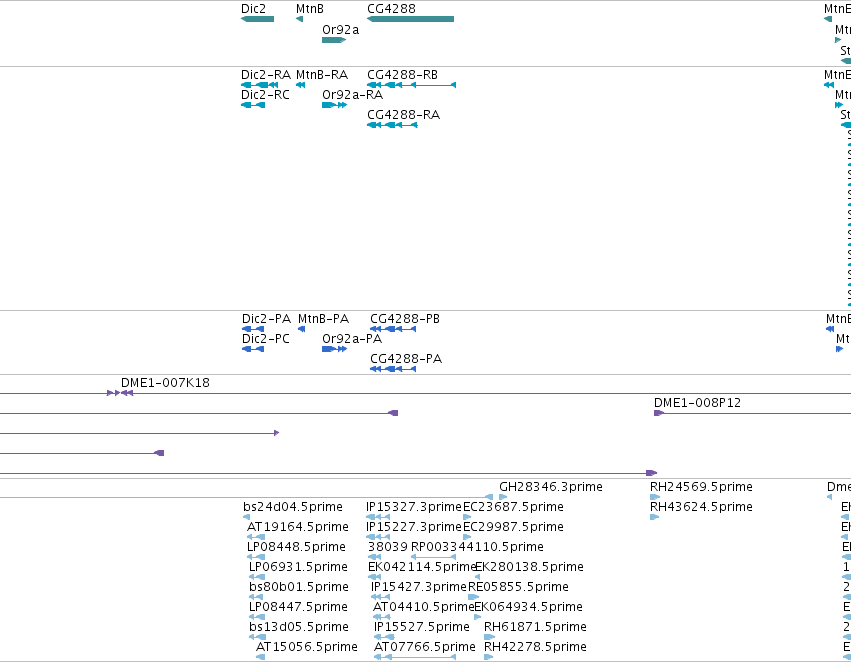This screenshot has width=851, height=662.
Task: Click EST LP08448.5prime
Action: (x=296, y=547)
